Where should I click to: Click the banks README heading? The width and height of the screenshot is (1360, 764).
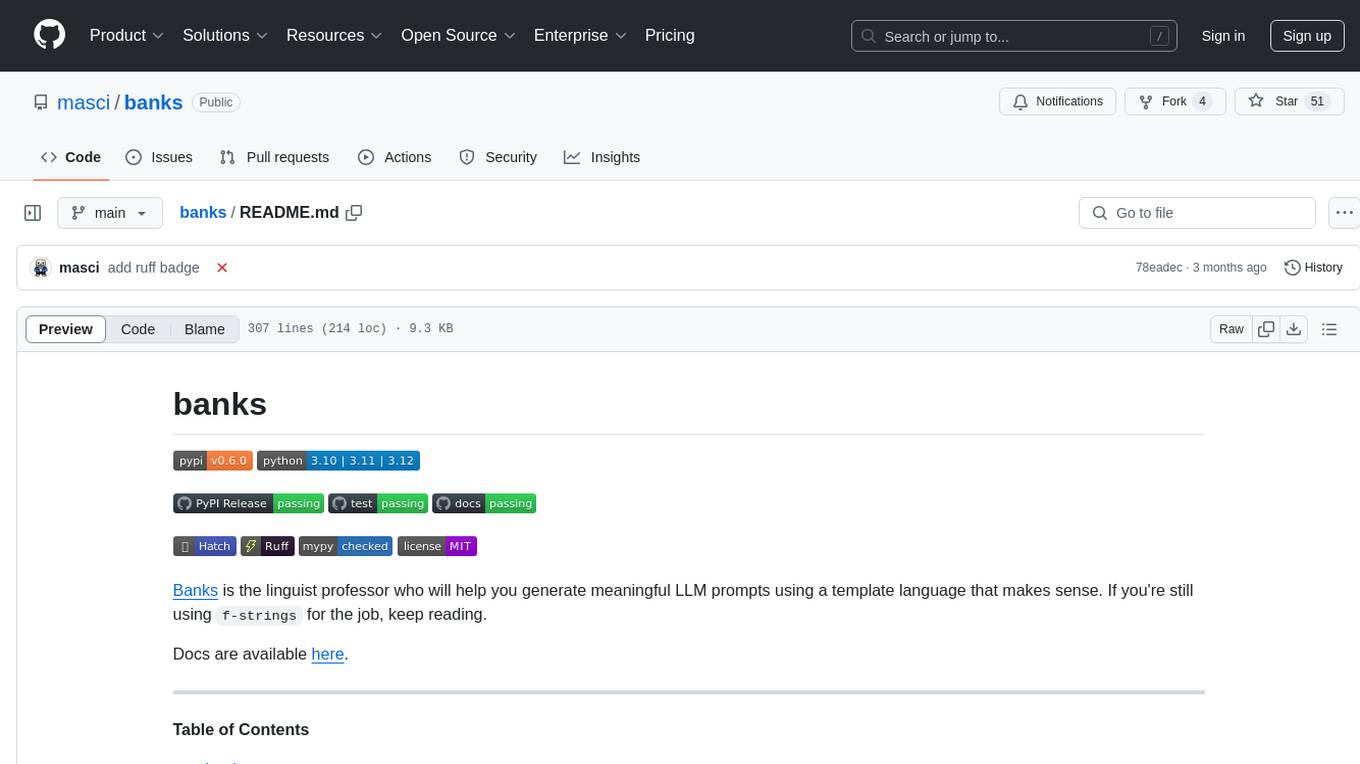click(220, 404)
